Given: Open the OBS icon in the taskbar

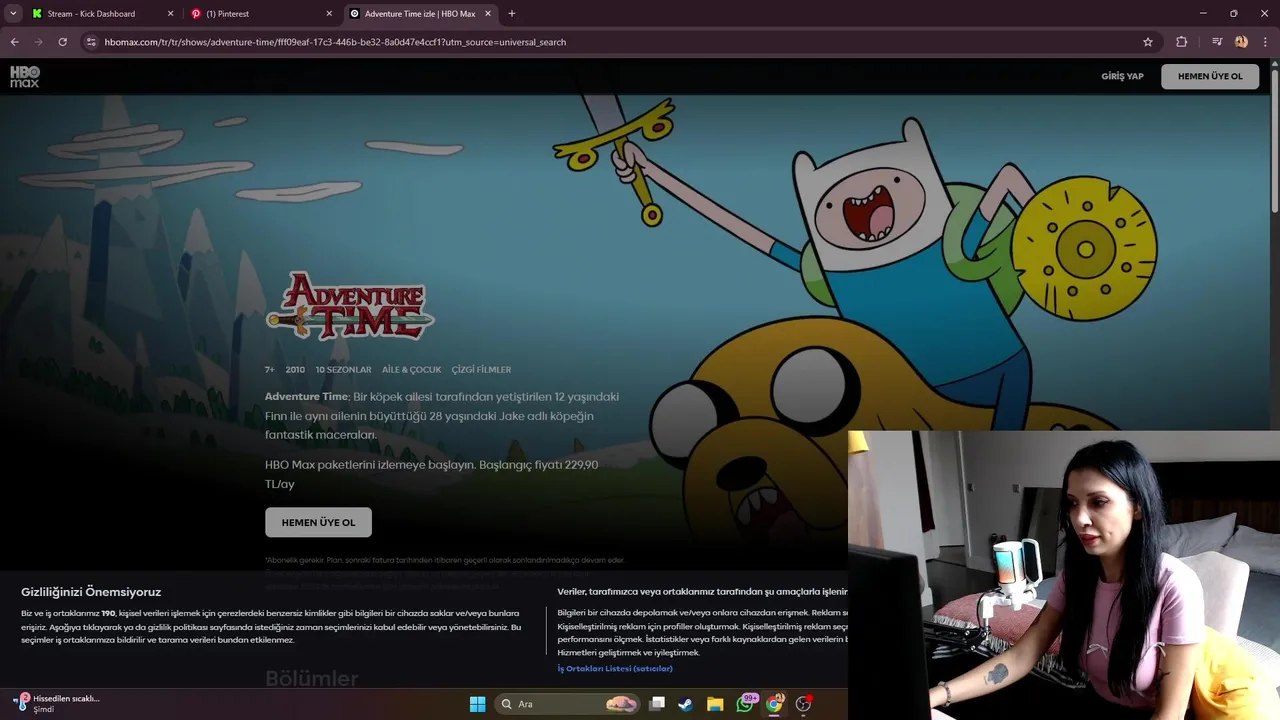Looking at the screenshot, I should point(803,704).
